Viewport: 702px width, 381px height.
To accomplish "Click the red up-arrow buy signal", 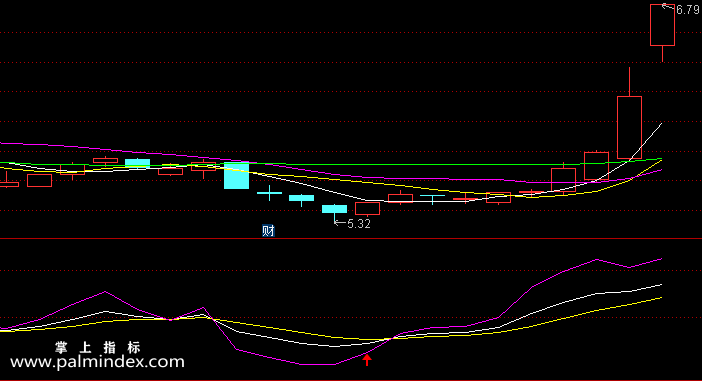I will pos(367,360).
